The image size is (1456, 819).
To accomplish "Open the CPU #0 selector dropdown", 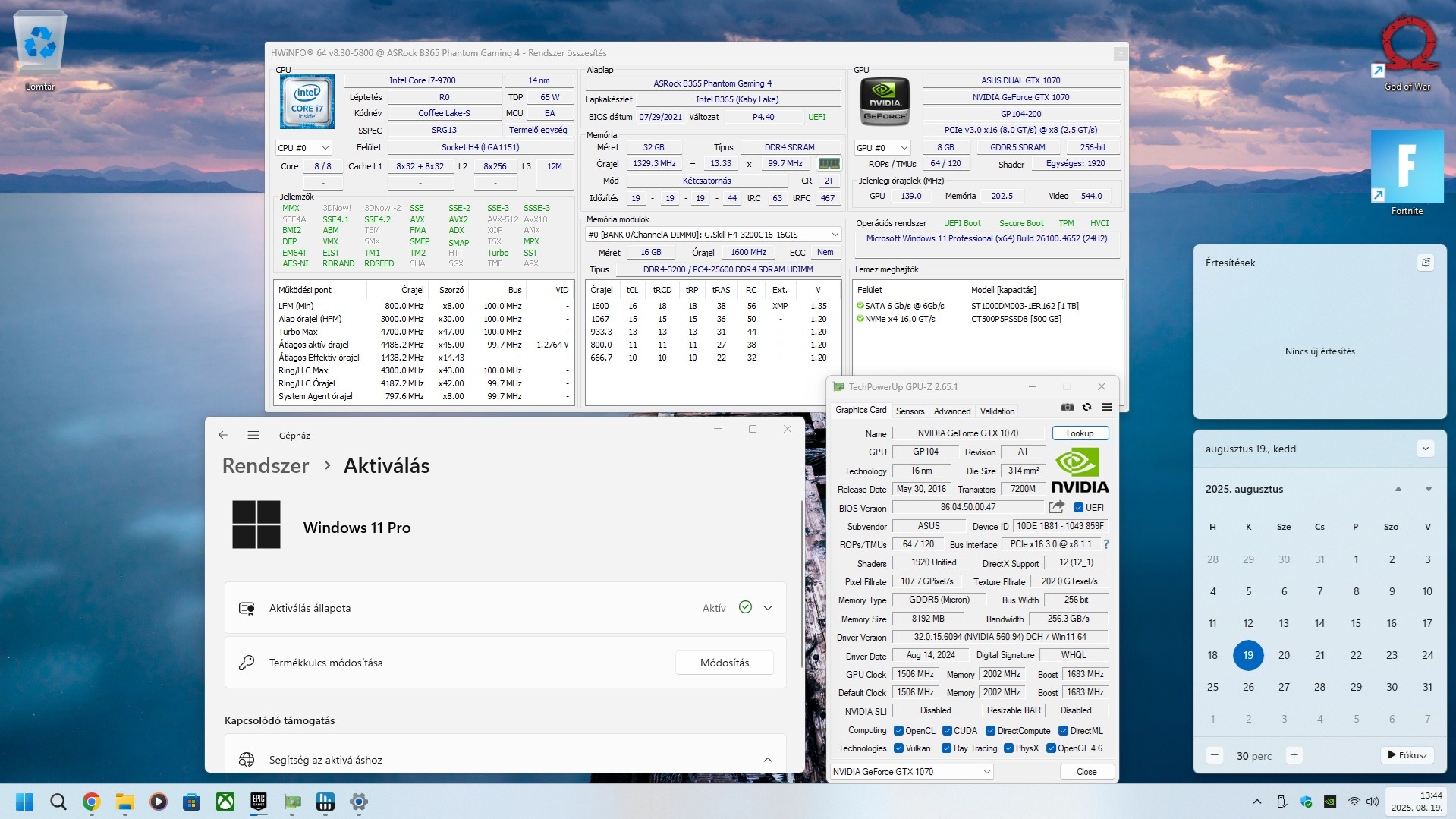I will coord(303,148).
